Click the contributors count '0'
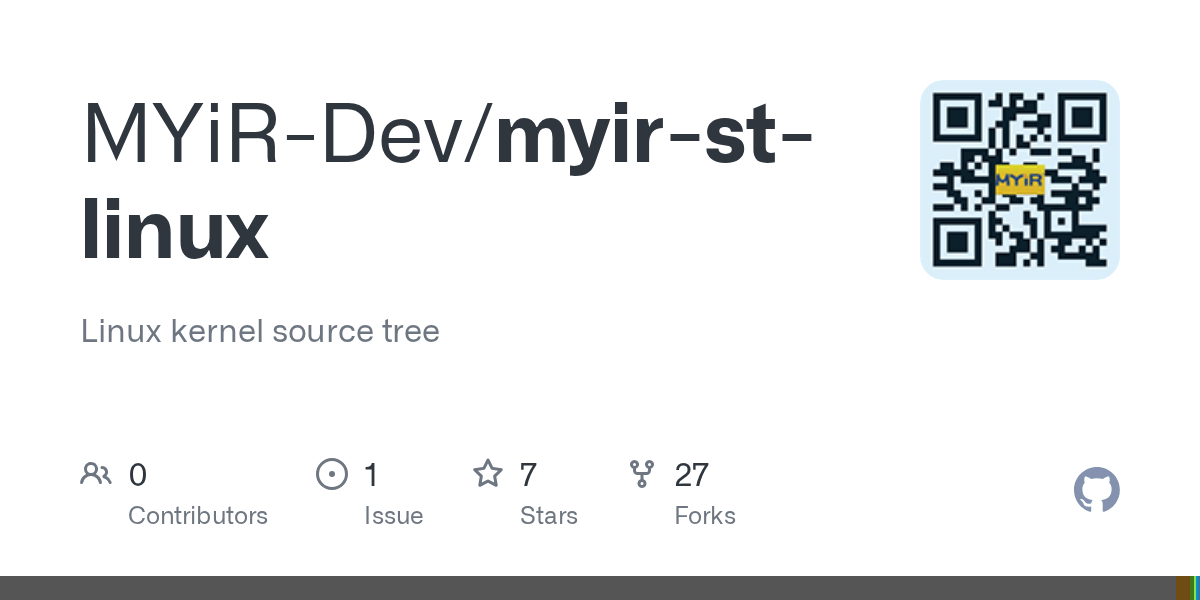1200x600 pixels. coord(138,475)
